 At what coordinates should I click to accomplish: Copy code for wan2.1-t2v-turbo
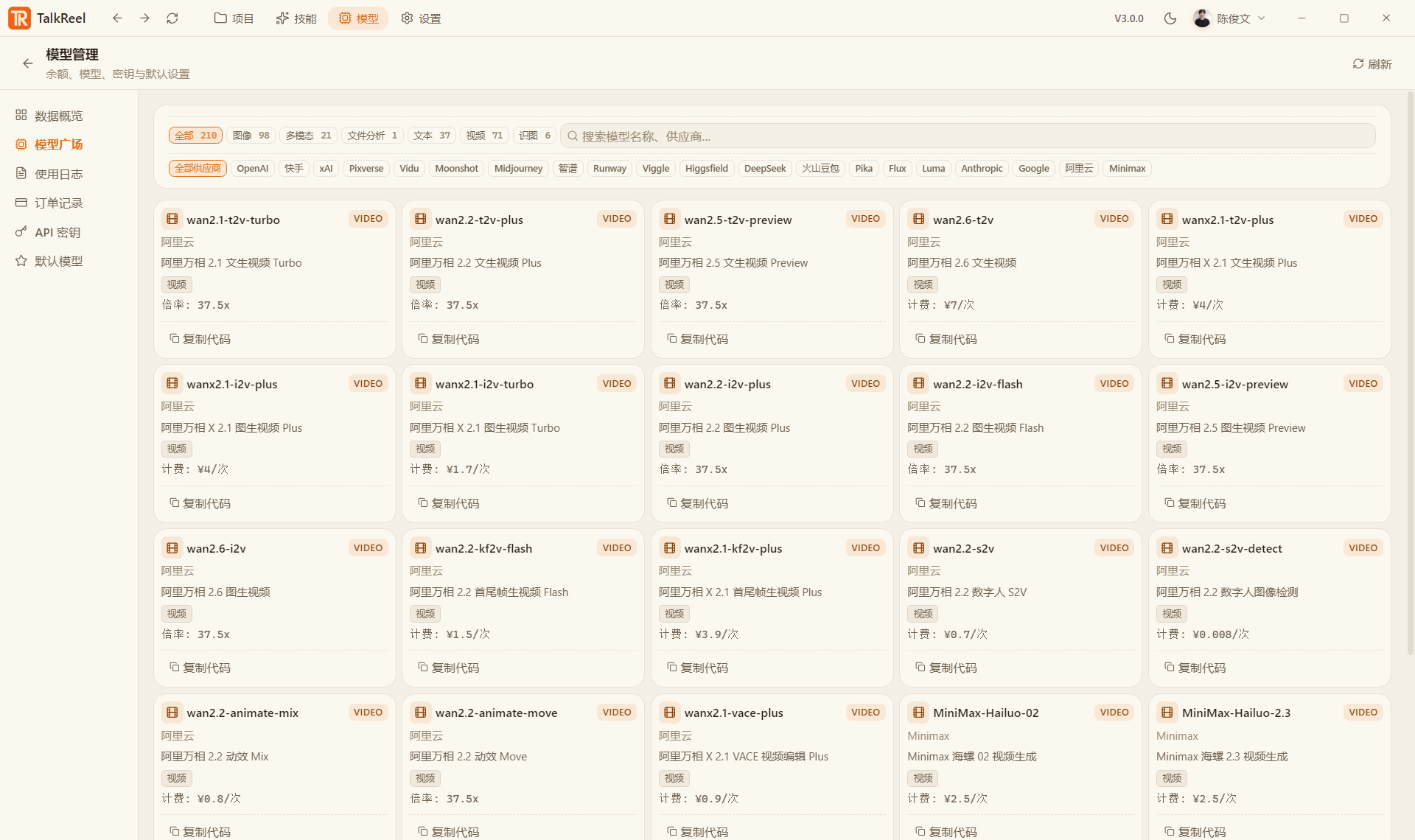click(x=200, y=339)
